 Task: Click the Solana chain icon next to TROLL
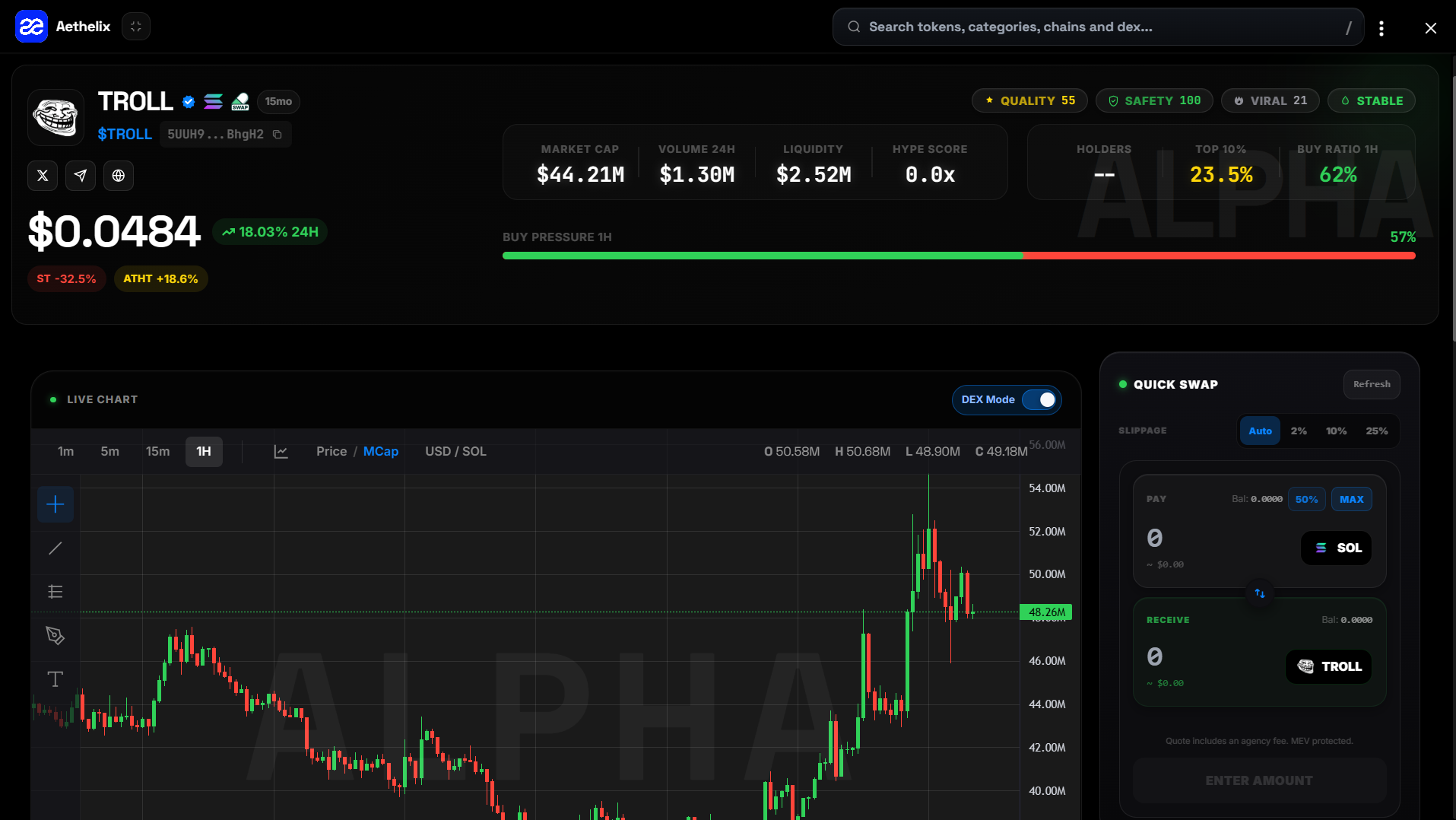pyautogui.click(x=214, y=101)
